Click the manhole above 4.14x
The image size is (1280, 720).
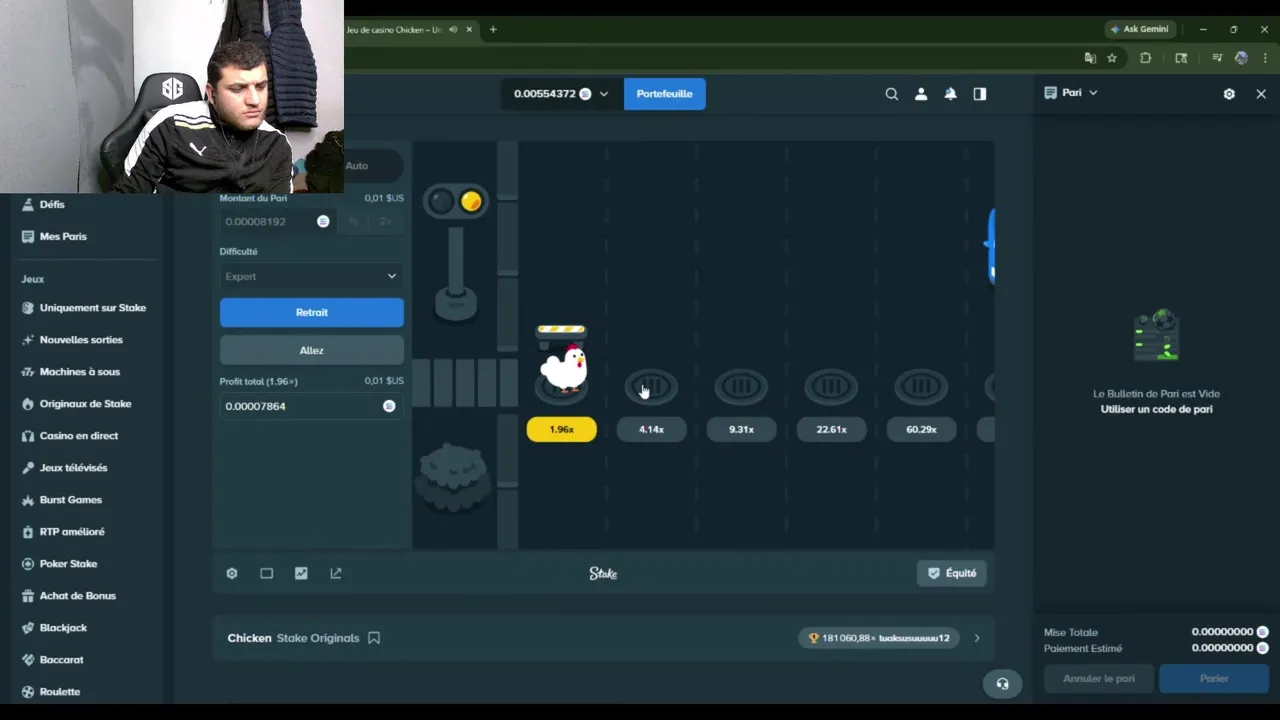[651, 386]
